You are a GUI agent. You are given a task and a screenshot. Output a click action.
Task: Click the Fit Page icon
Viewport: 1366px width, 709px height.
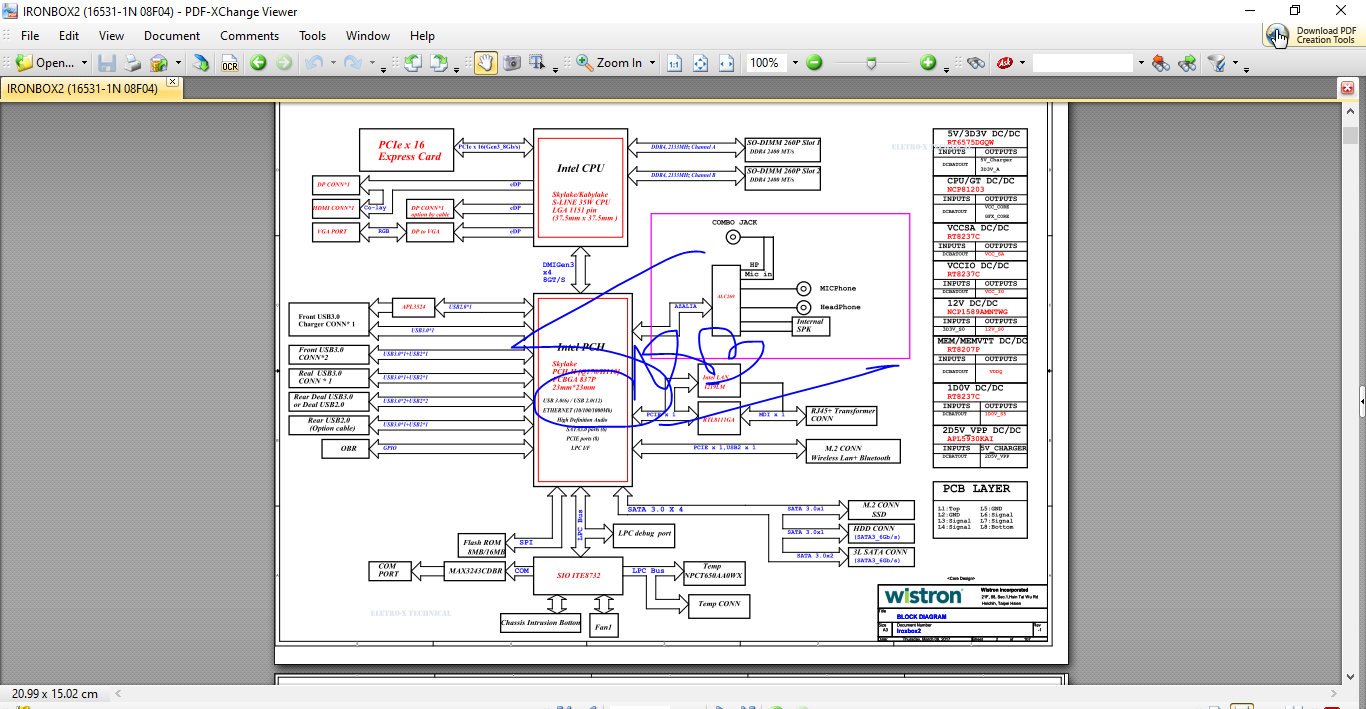coord(701,63)
